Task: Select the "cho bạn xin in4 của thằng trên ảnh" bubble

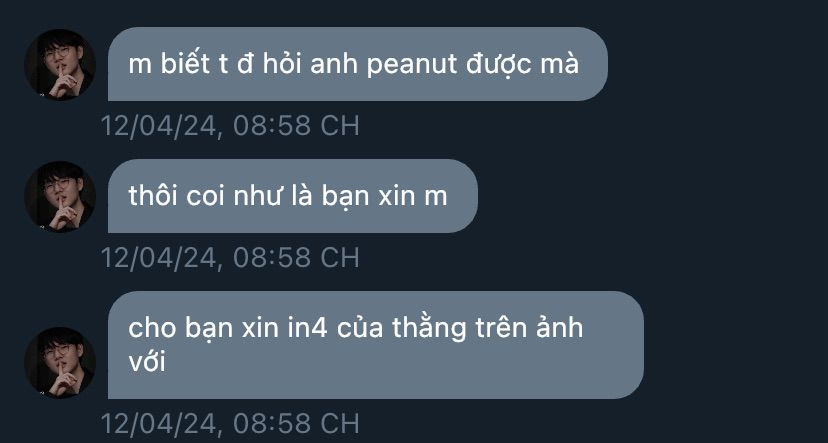Action: click(x=375, y=345)
